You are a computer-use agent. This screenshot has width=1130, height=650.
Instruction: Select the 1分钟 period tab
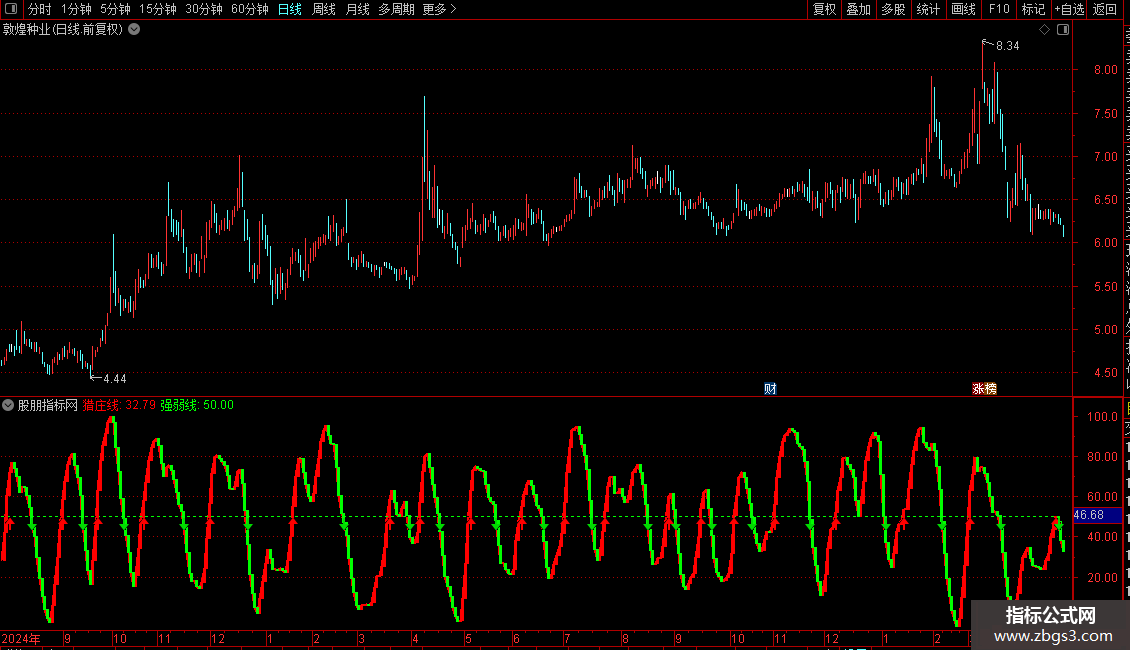point(76,9)
